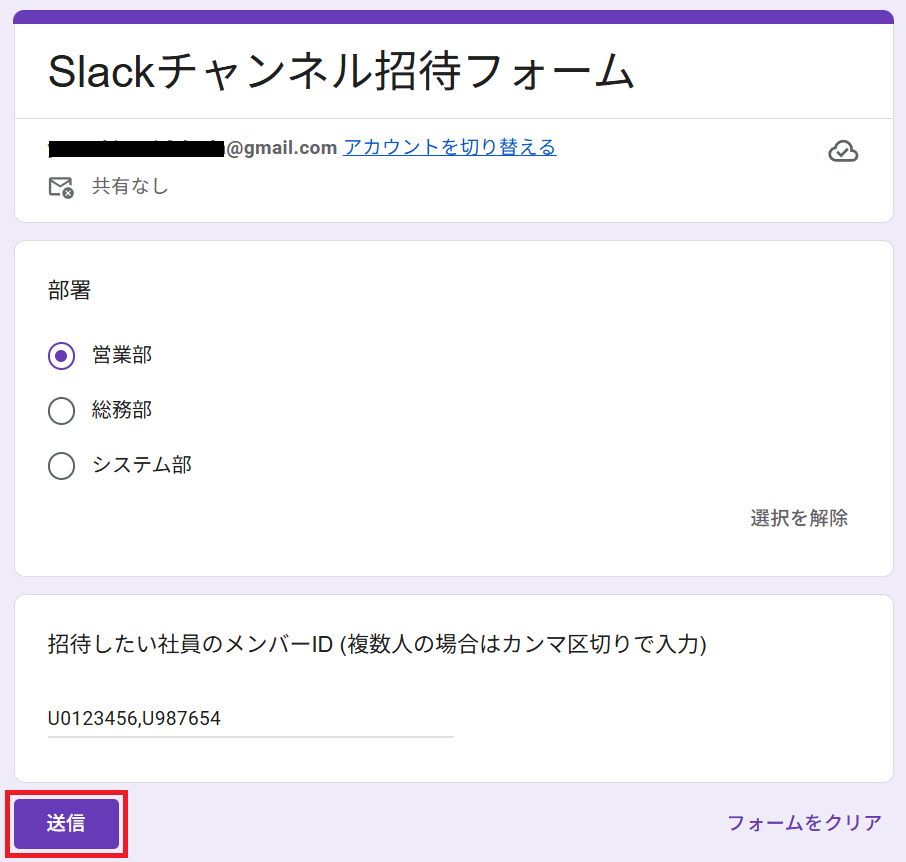Click the システム部 option label text

click(142, 465)
